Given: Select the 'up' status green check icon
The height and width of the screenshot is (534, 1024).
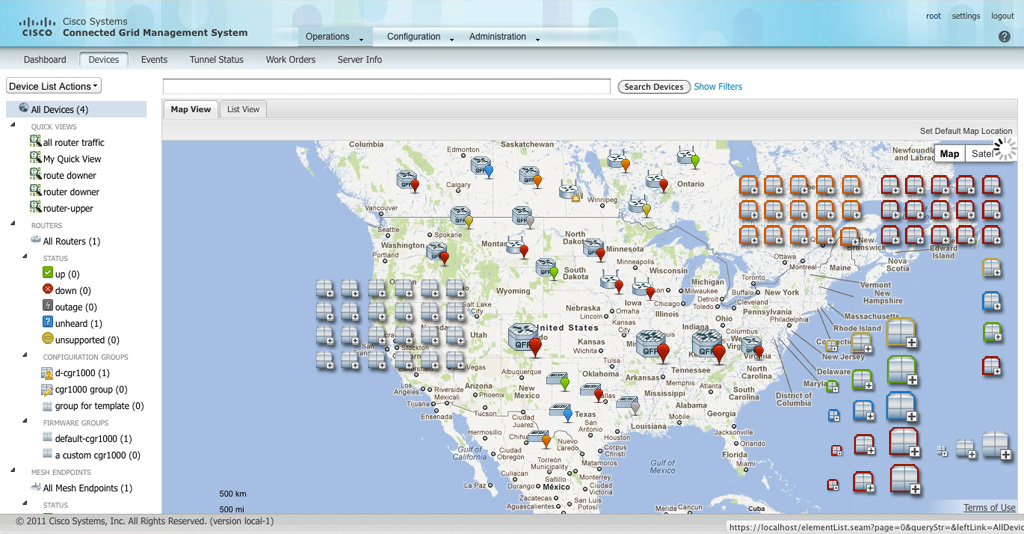Looking at the screenshot, I should pyautogui.click(x=47, y=273).
